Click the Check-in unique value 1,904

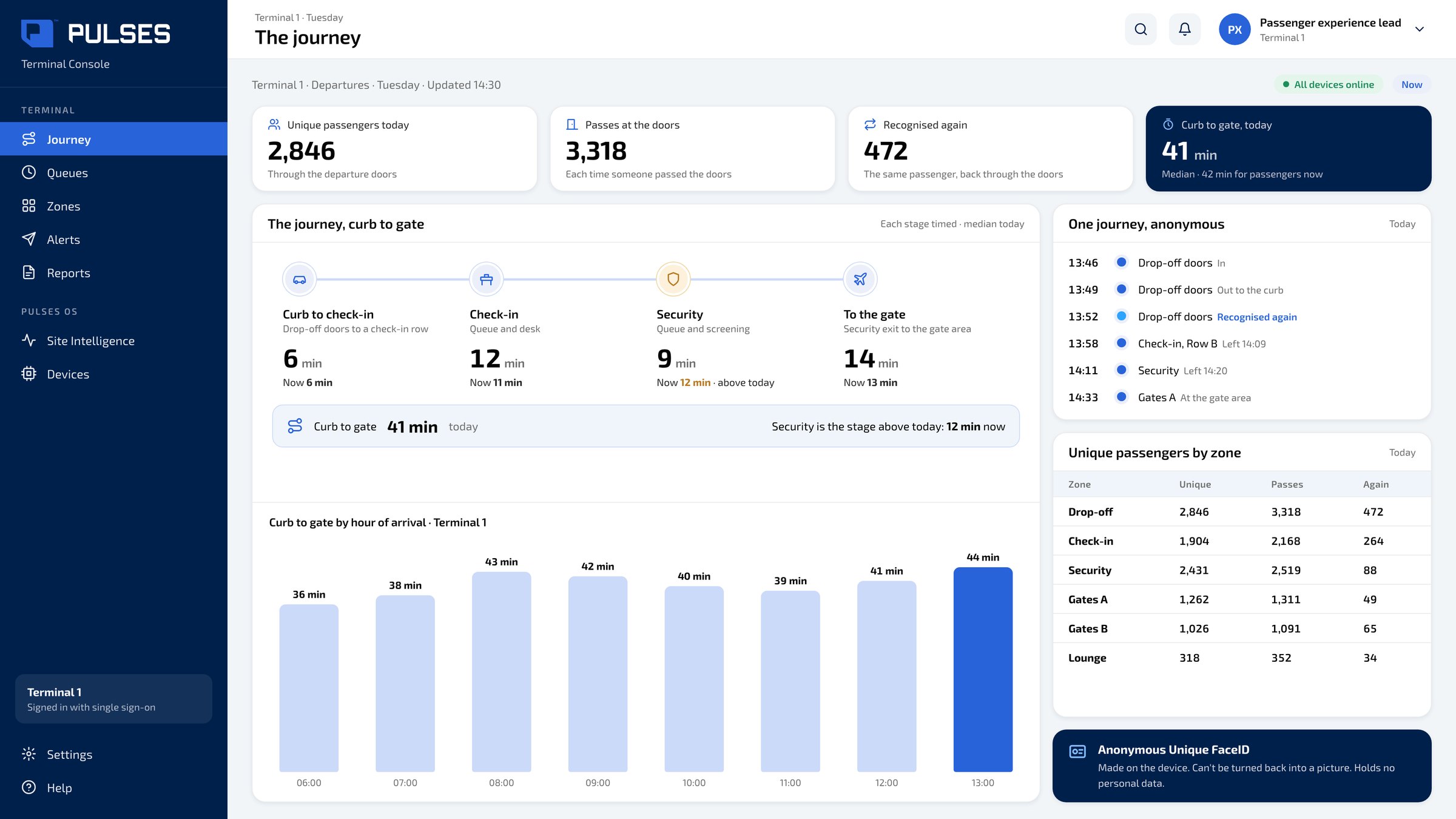(x=1194, y=541)
